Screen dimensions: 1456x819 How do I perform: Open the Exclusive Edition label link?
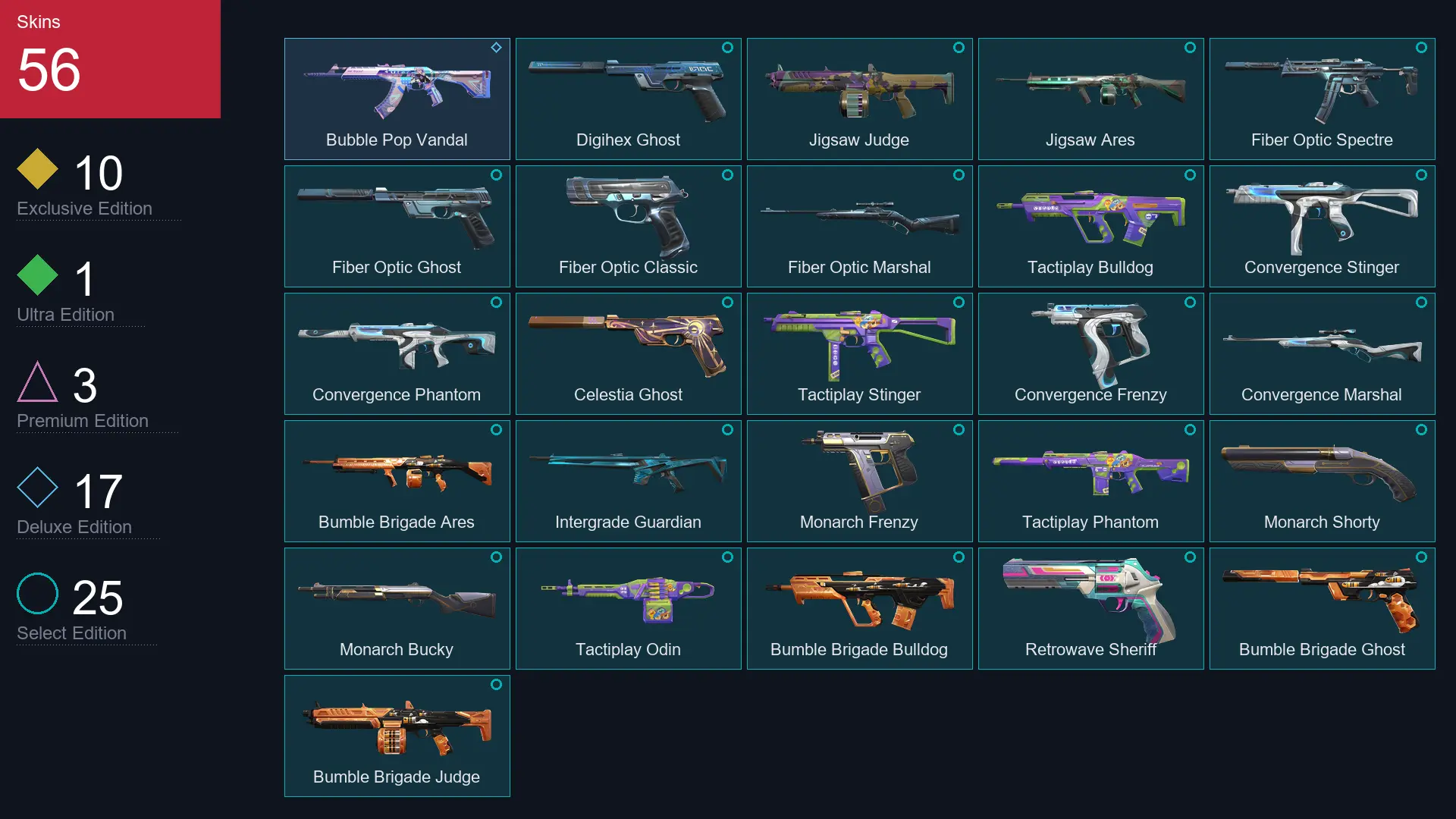pyautogui.click(x=84, y=209)
